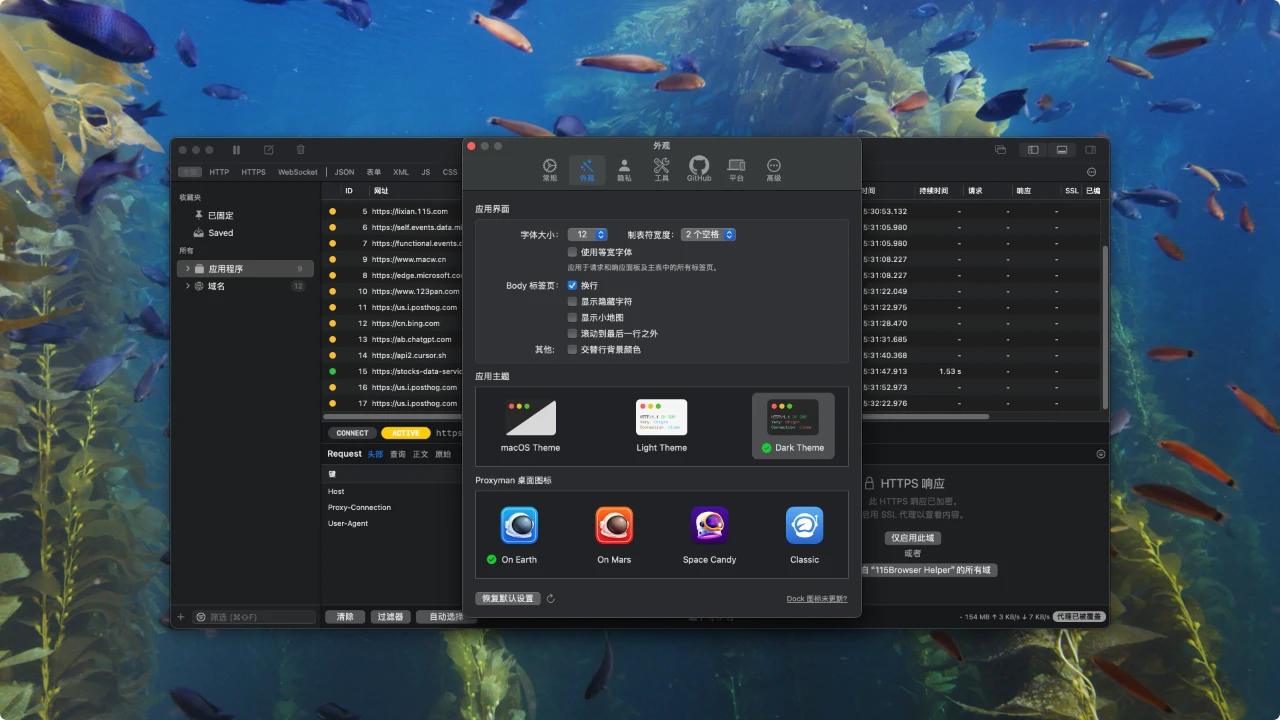Screen dimensions: 1280x720
Task: Select the https://cn.bing.com request row
Action: click(392, 323)
